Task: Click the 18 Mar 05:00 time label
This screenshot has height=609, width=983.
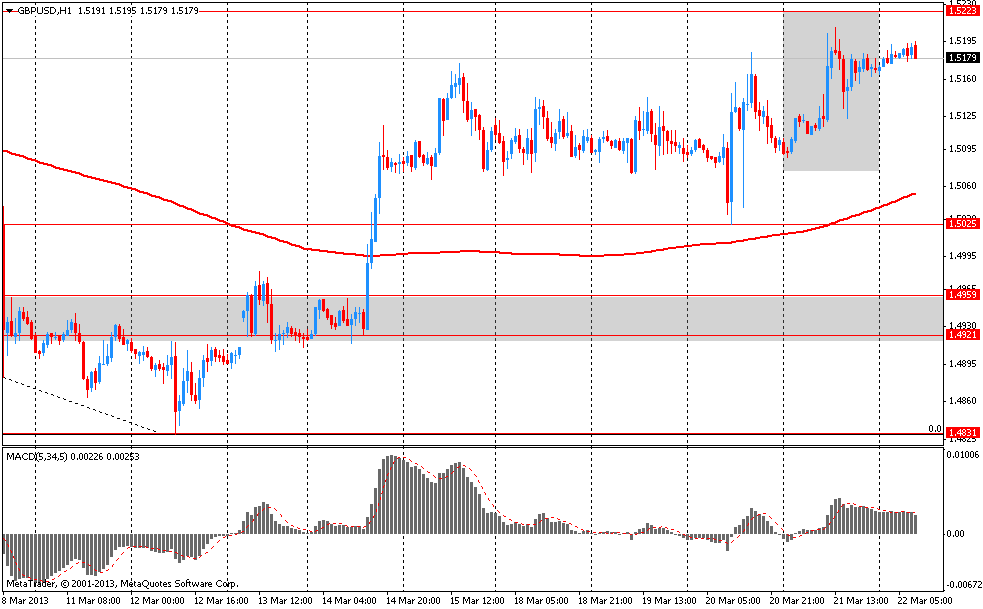Action: [x=539, y=601]
